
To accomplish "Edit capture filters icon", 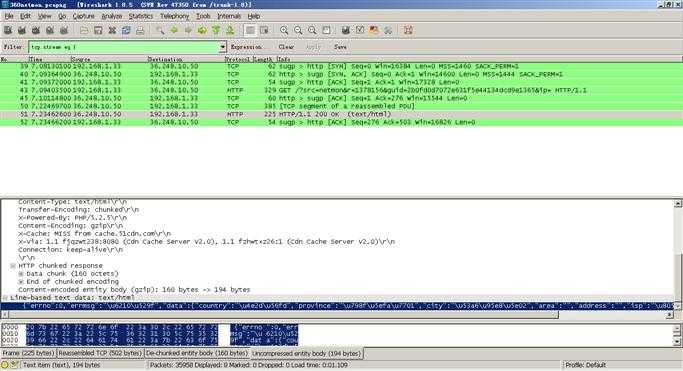I will tap(346, 30).
